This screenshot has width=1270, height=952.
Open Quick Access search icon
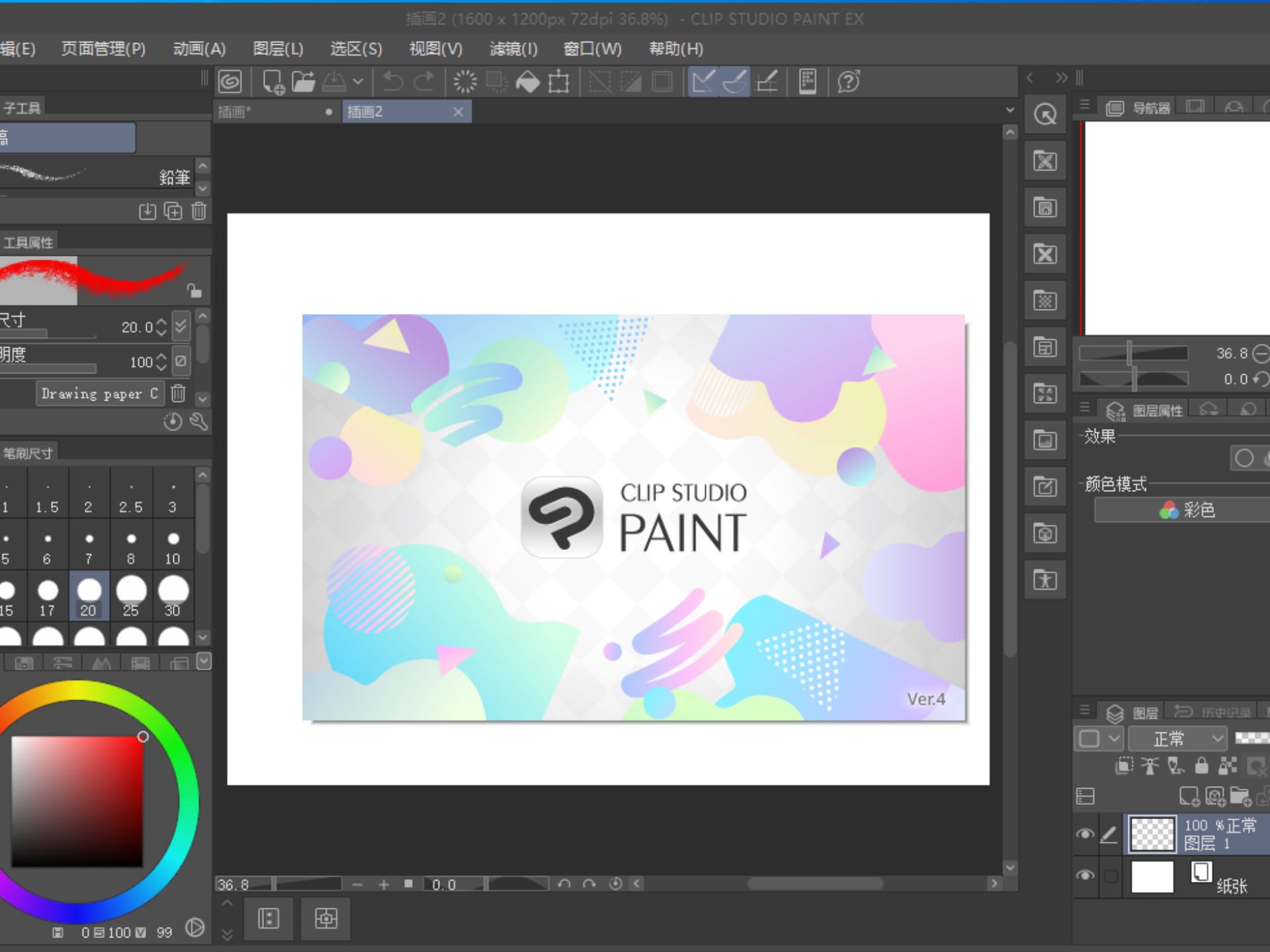tap(1045, 115)
